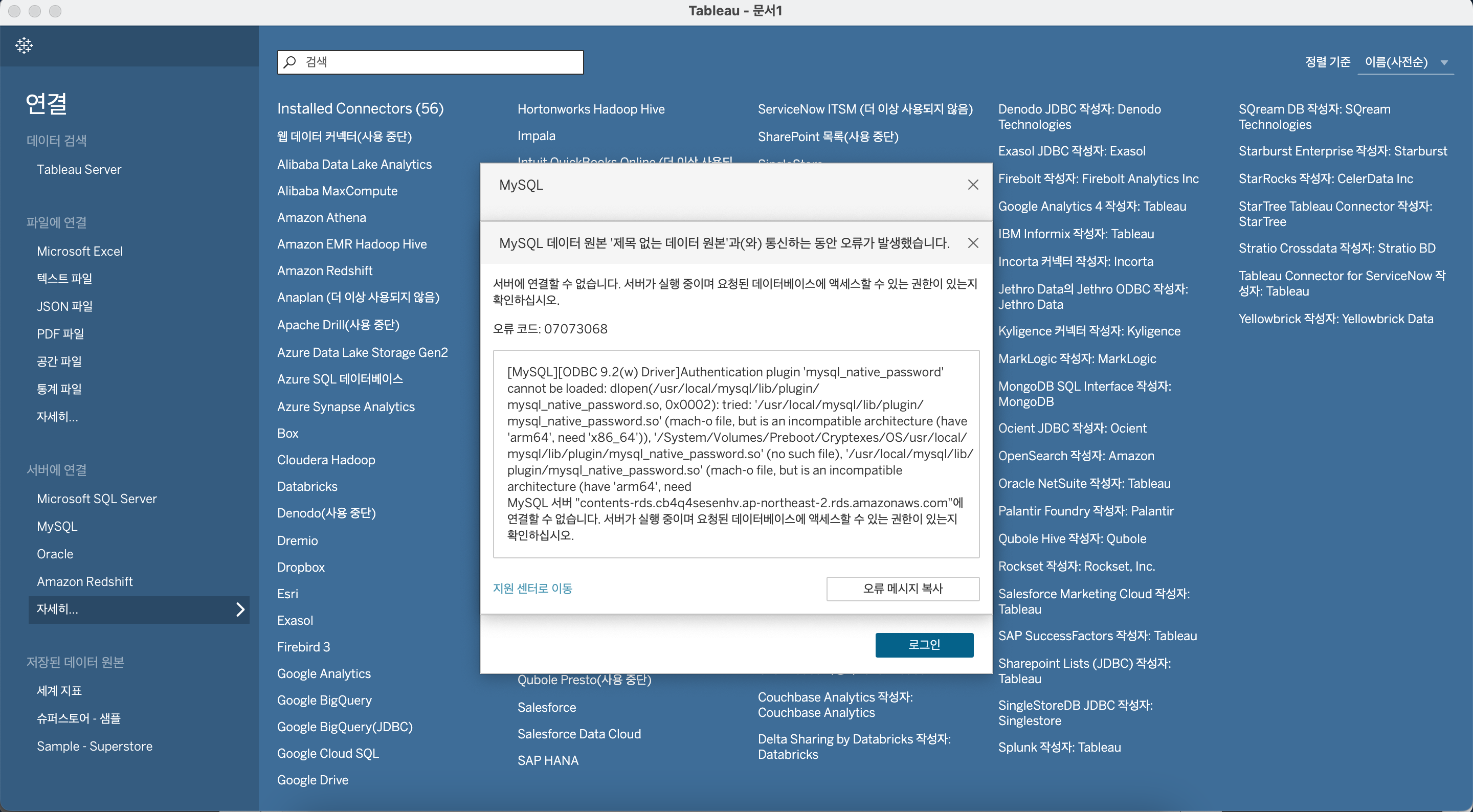The height and width of the screenshot is (812, 1473).
Task: Select MySQL in the sidebar
Action: (x=57, y=526)
